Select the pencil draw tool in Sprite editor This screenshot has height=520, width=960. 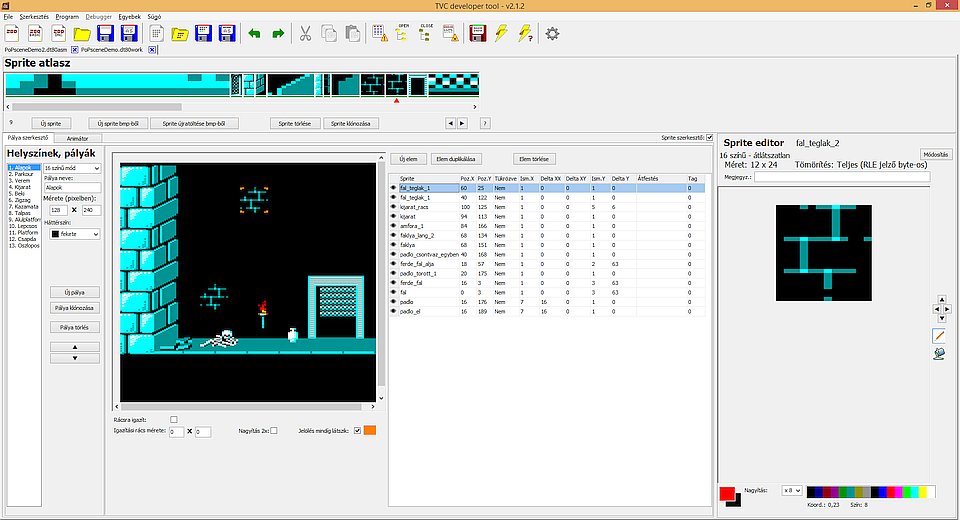click(939, 336)
